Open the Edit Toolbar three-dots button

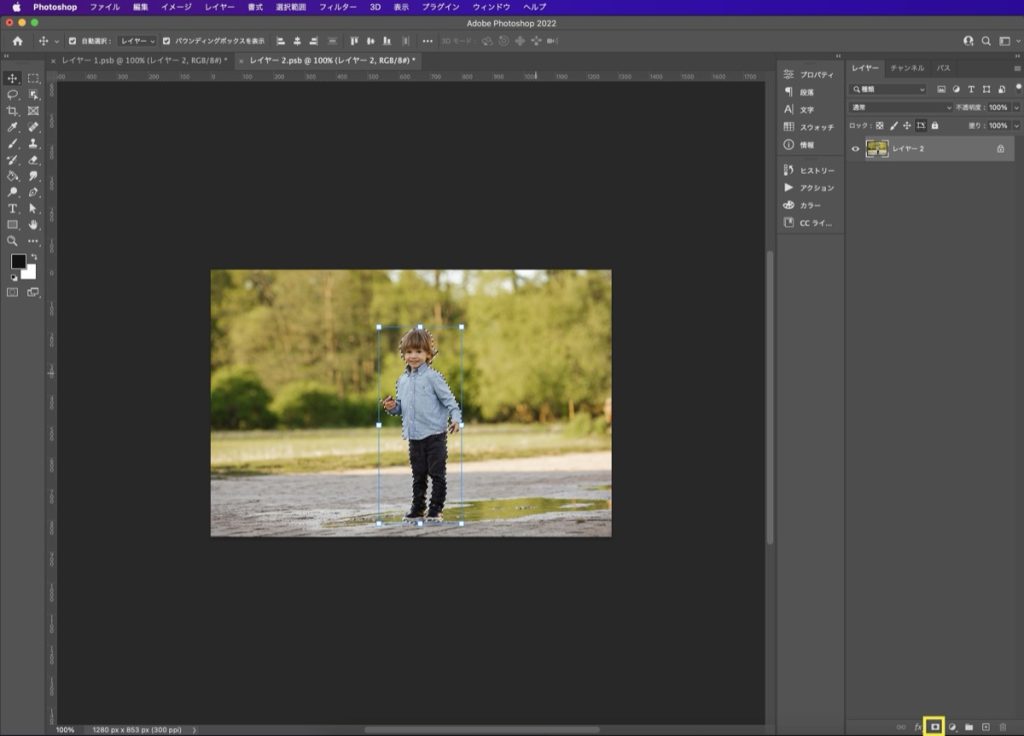coord(33,241)
